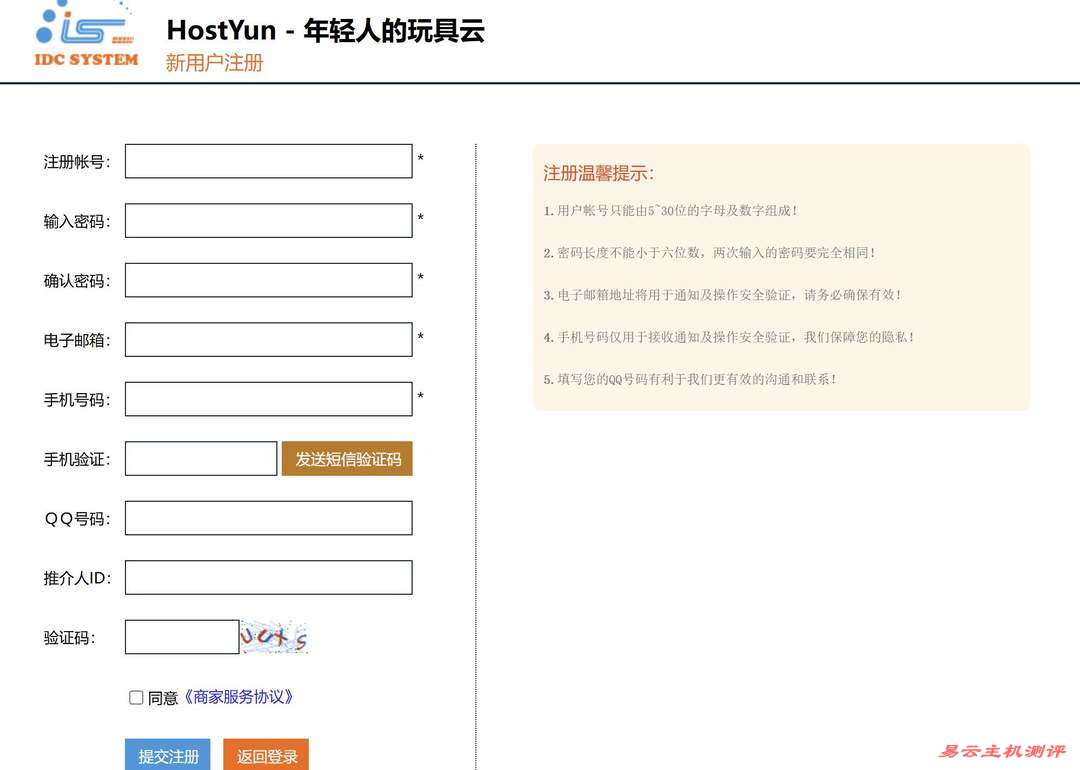Click tip 4 about 手机号码 privacy
The height and width of the screenshot is (770, 1080).
(x=729, y=337)
